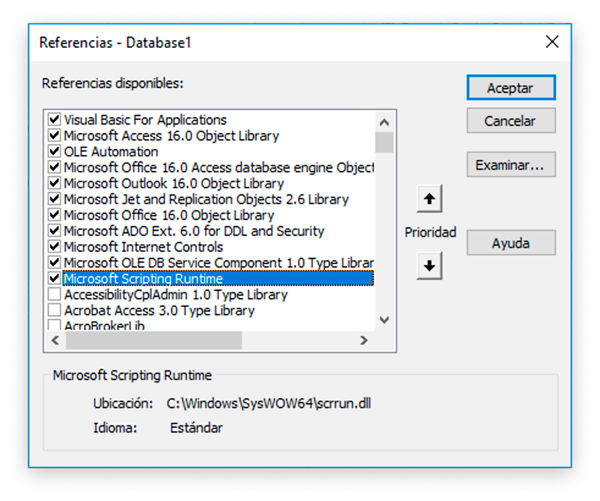This screenshot has width=600, height=501.
Task: Open help with the Ayuda button
Action: coord(510,243)
